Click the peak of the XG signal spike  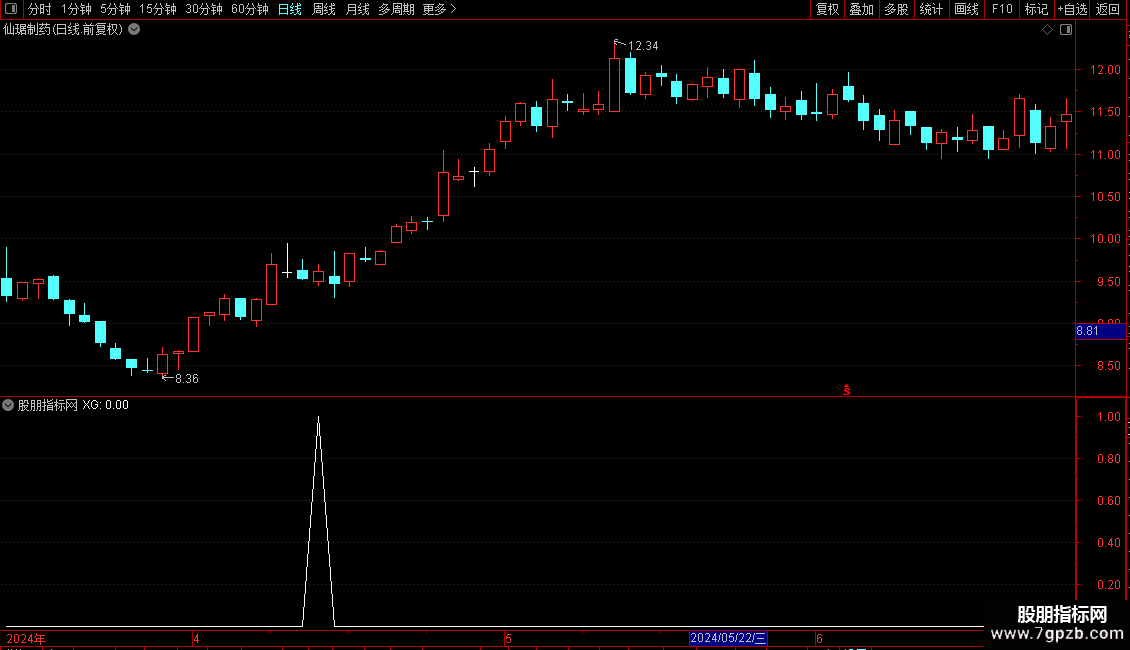pos(319,418)
